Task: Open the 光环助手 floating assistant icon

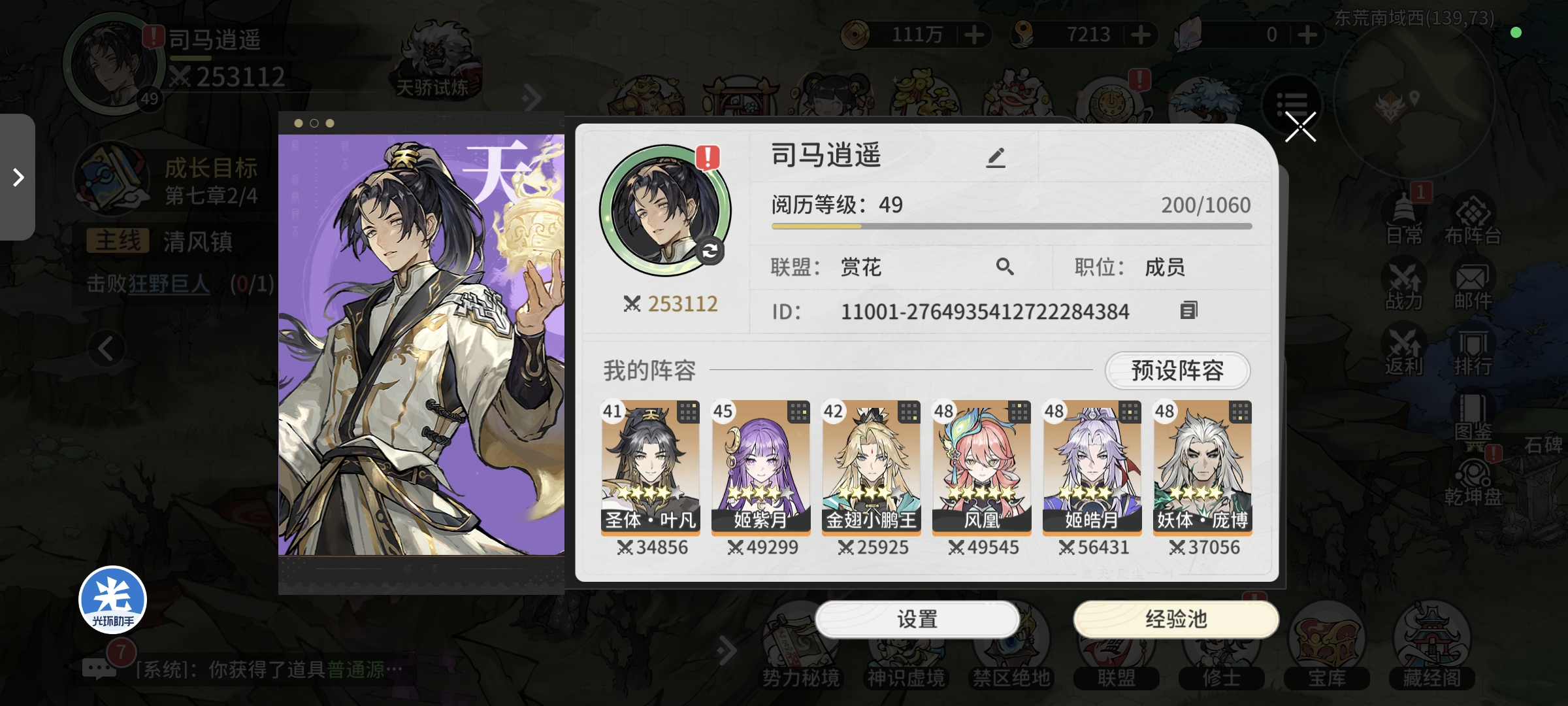Action: pyautogui.click(x=113, y=600)
